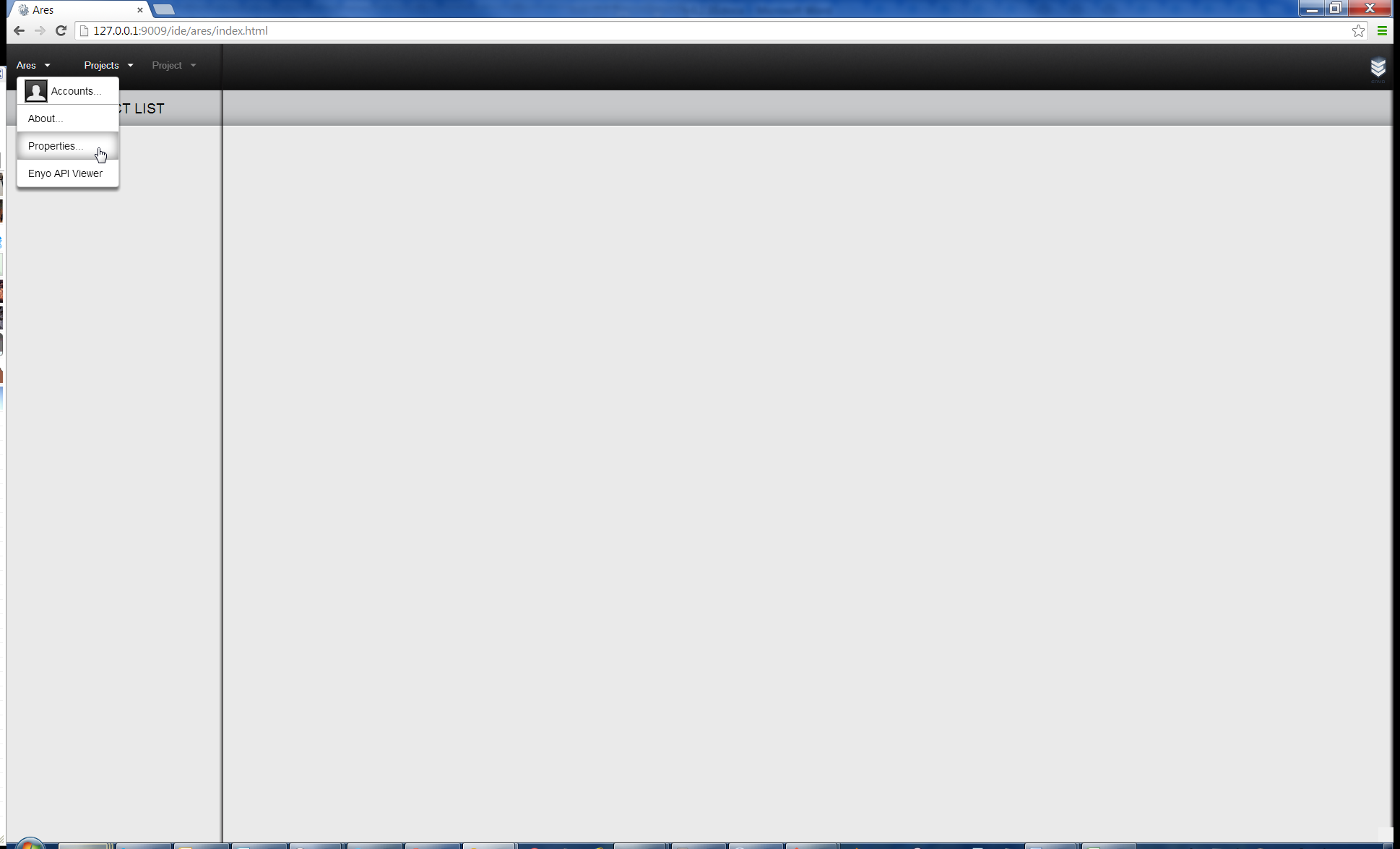Open the Enyo API Viewer
The width and height of the screenshot is (1400, 849).
(65, 173)
